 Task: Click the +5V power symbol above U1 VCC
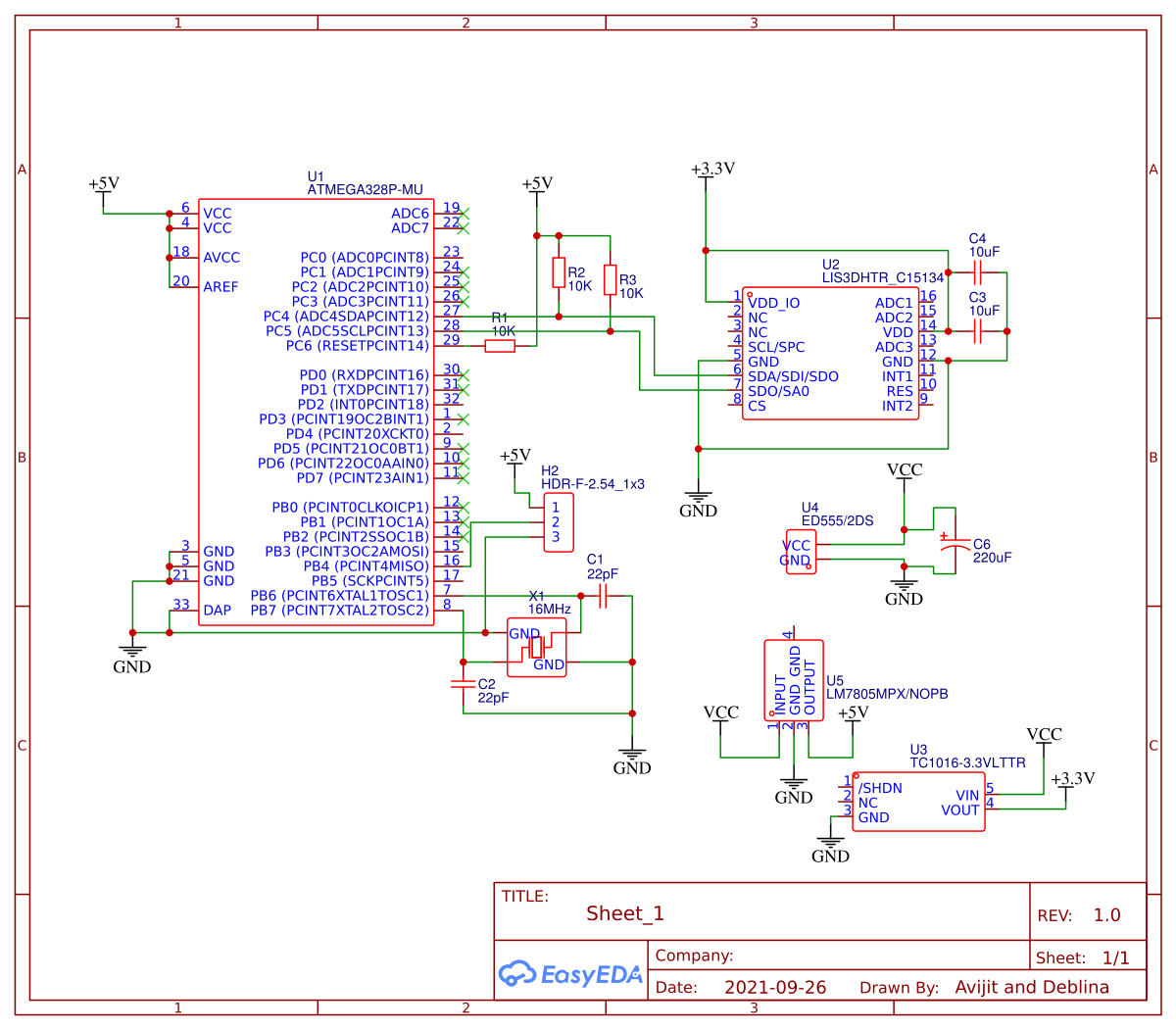click(104, 189)
